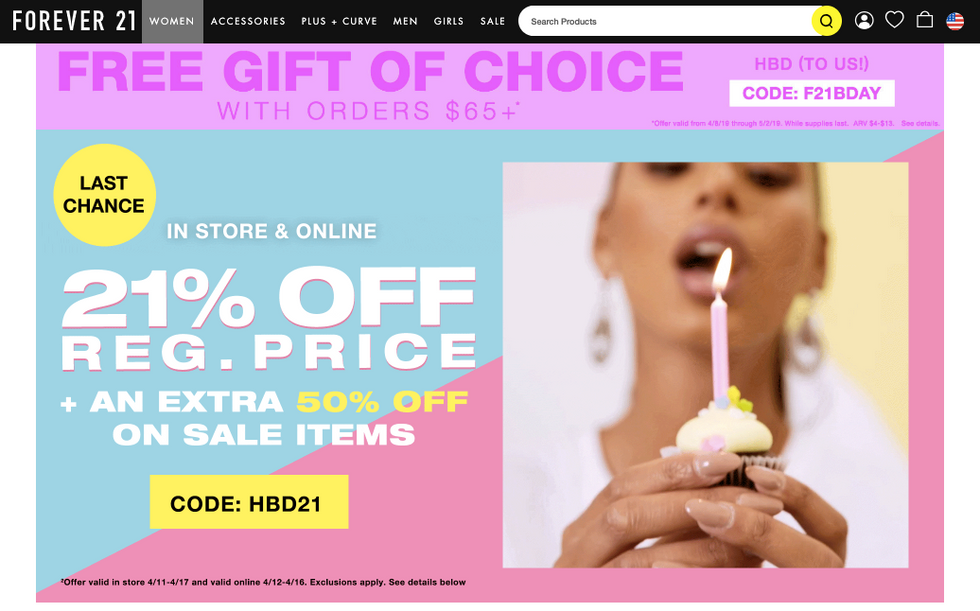Open the Accessories menu

tap(248, 21)
